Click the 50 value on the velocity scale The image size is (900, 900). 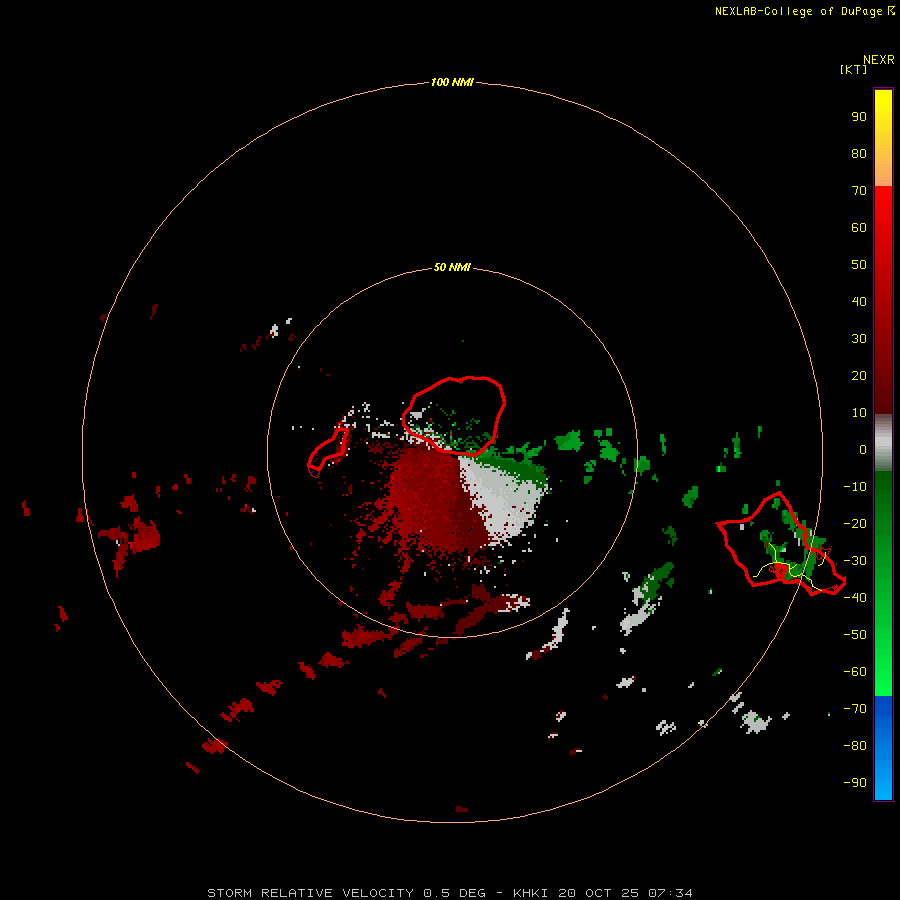(859, 265)
